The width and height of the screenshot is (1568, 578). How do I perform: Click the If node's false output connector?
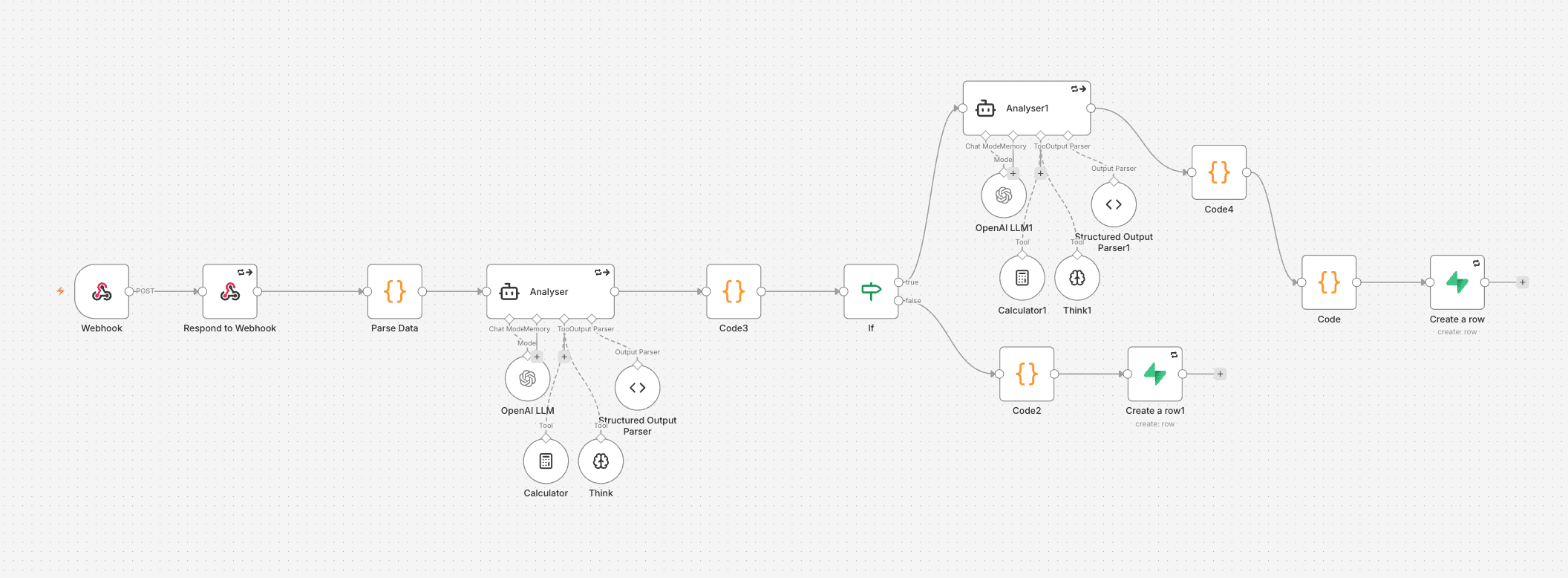pos(898,301)
